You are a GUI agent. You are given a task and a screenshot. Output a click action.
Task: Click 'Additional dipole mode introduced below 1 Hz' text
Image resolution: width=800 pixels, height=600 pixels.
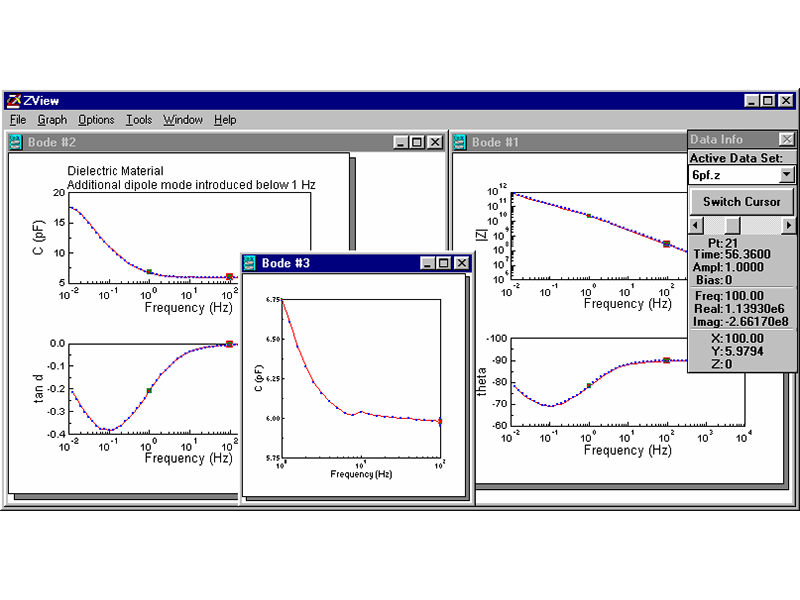191,185
